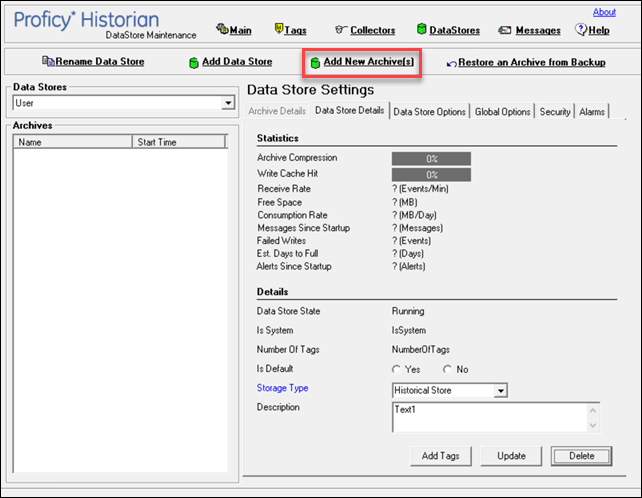Click the Rename Data Store icon
Screen dimensions: 642x498
(48, 61)
